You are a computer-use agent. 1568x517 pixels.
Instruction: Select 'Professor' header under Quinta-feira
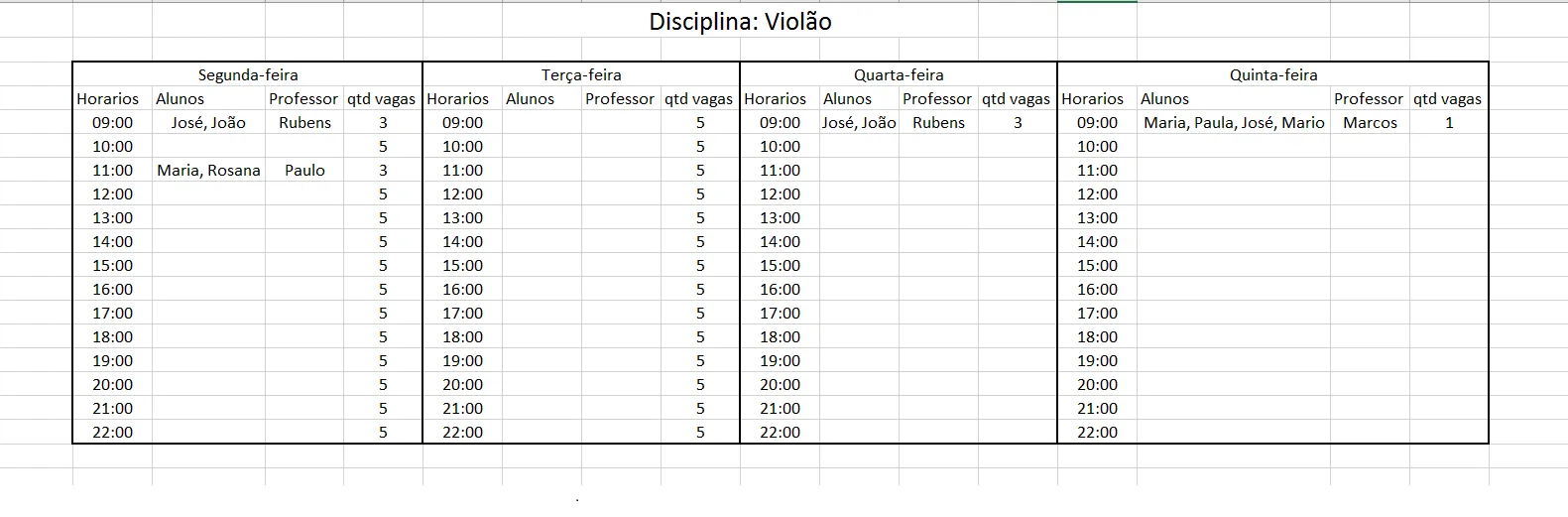(x=1369, y=98)
